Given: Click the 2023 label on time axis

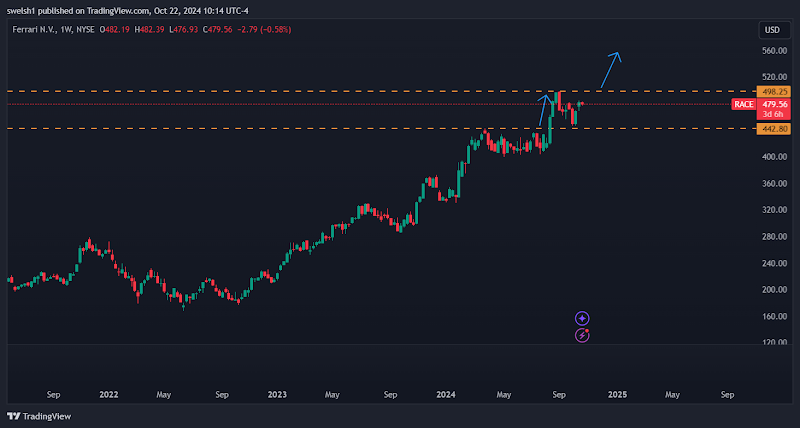Looking at the screenshot, I should pyautogui.click(x=277, y=394).
